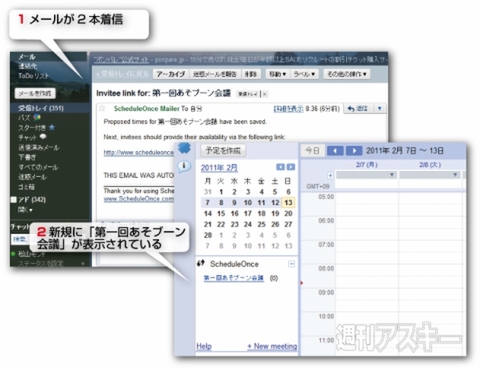Show previous week in Google Calendar
Image resolution: width=480 pixels, height=370 pixels.
click(335, 151)
